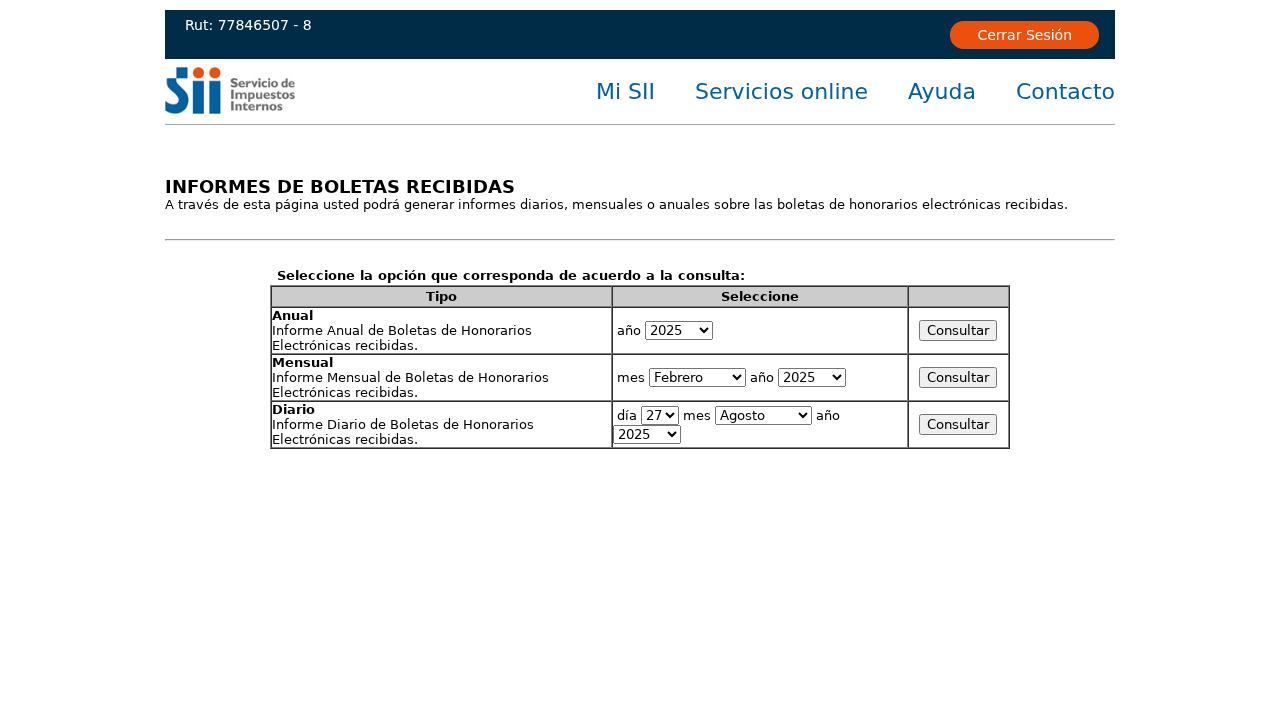1280x720 pixels.
Task: Open the Contacto link
Action: click(x=1065, y=92)
